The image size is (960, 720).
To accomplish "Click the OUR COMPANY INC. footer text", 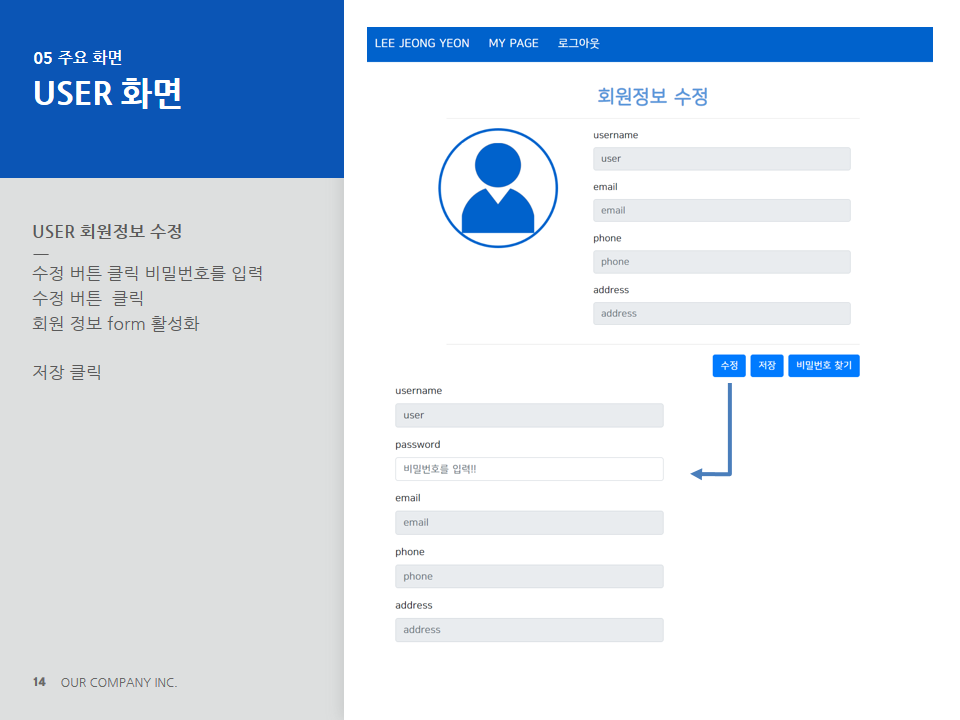I will click(119, 683).
